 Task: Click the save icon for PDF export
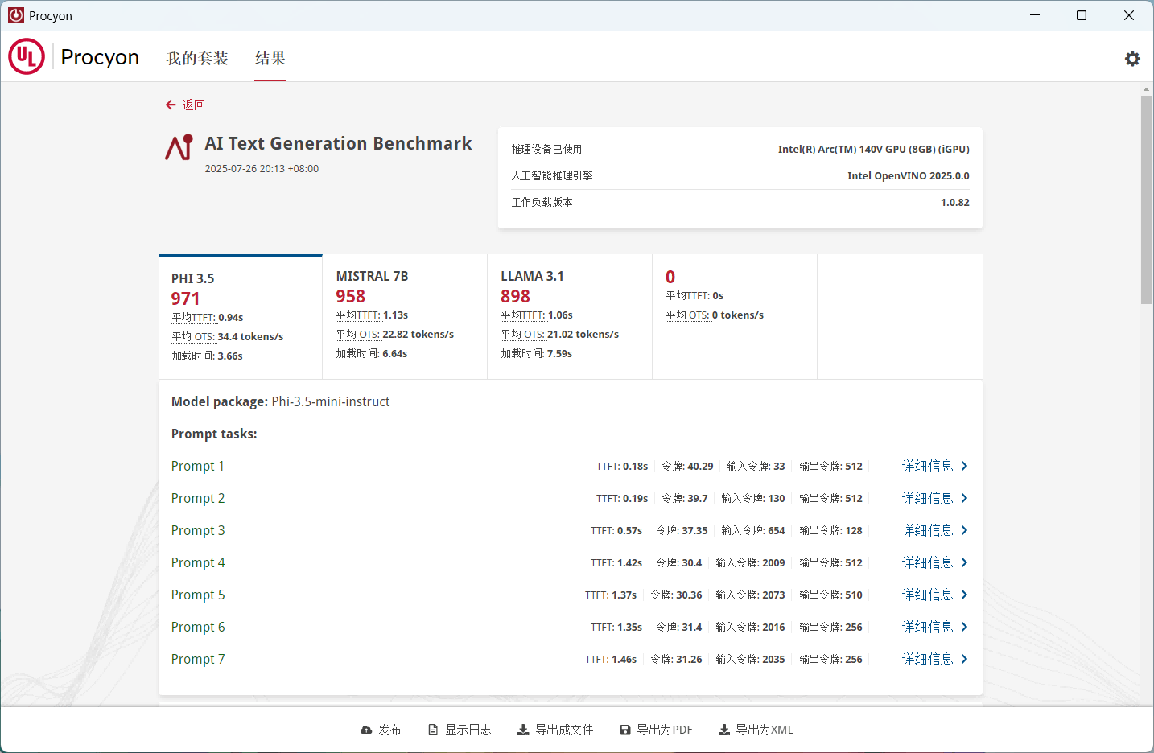click(x=625, y=730)
